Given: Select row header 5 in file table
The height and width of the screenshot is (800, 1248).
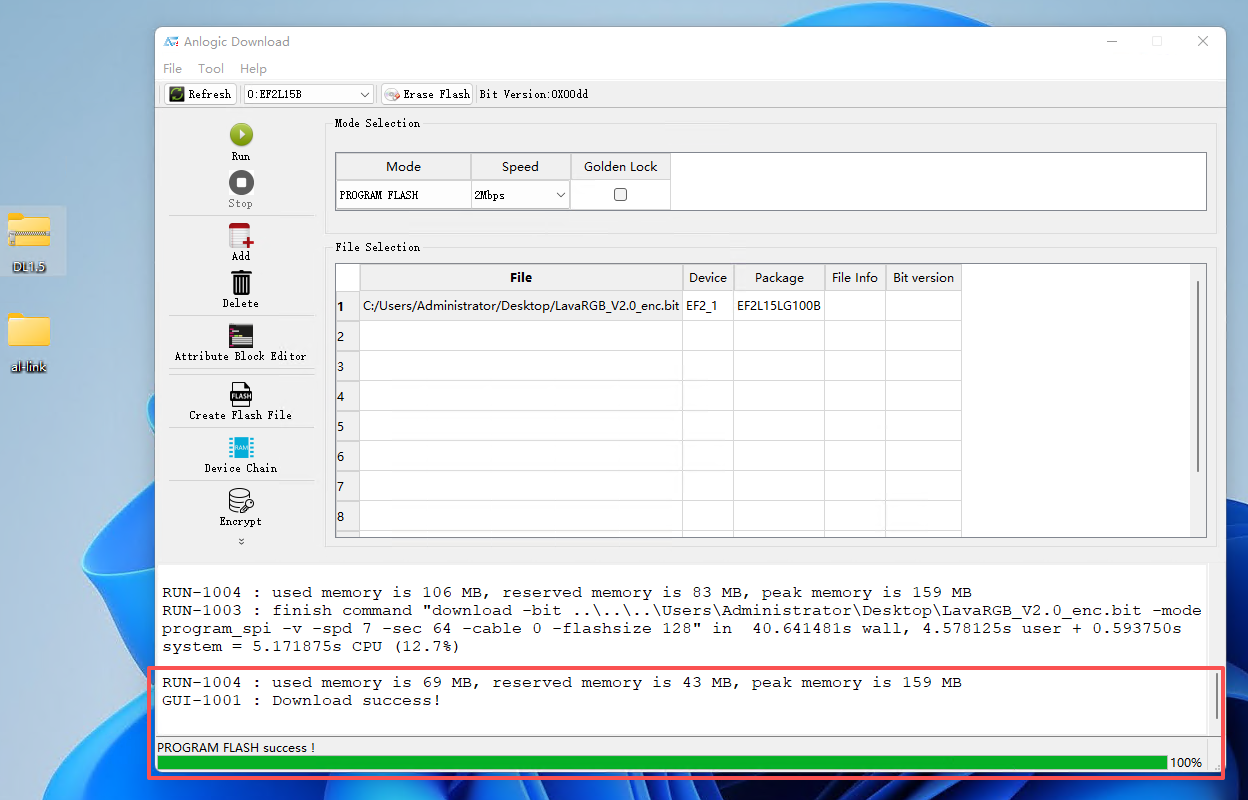Looking at the screenshot, I should (x=347, y=426).
